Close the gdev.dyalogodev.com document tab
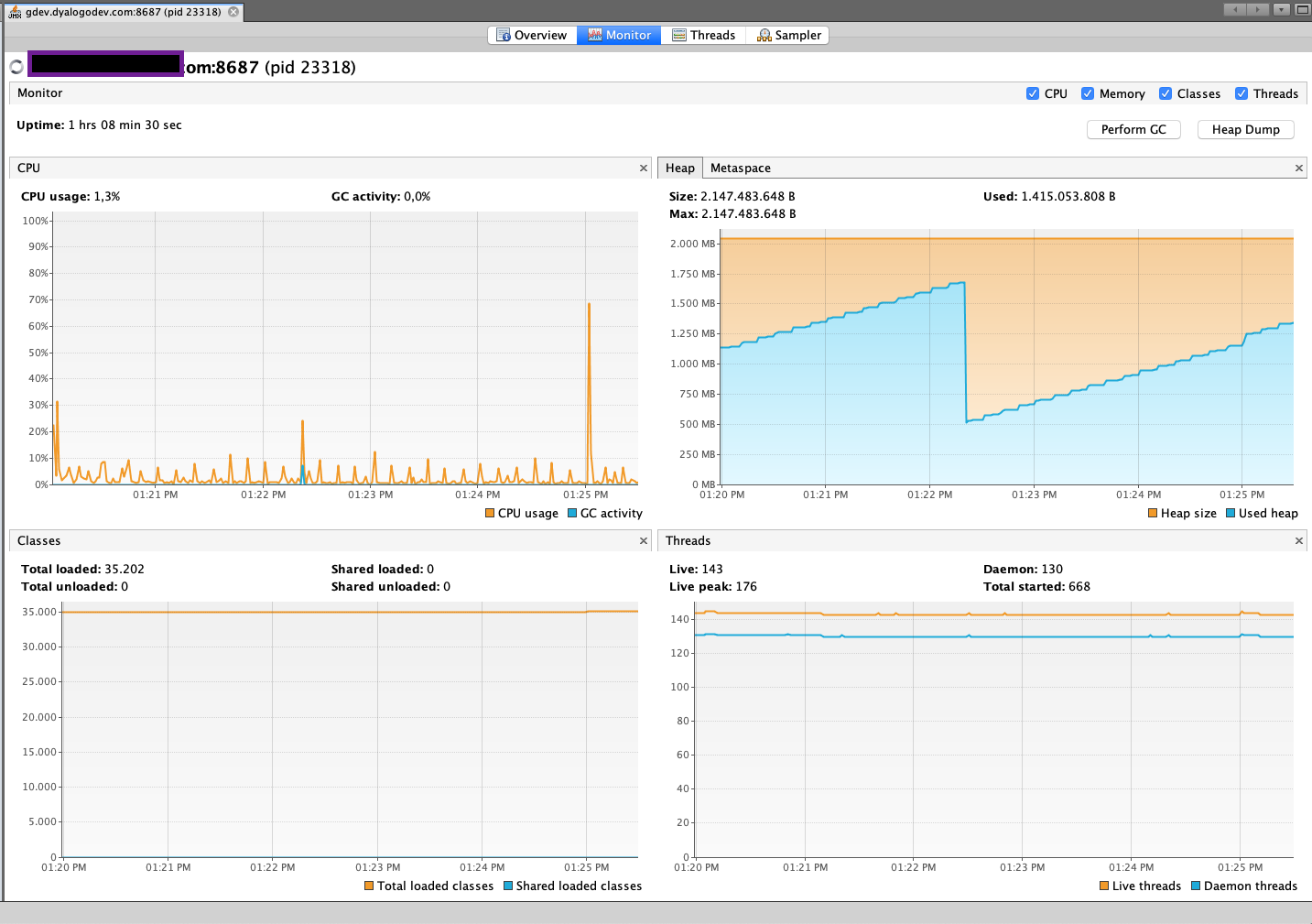 233,12
